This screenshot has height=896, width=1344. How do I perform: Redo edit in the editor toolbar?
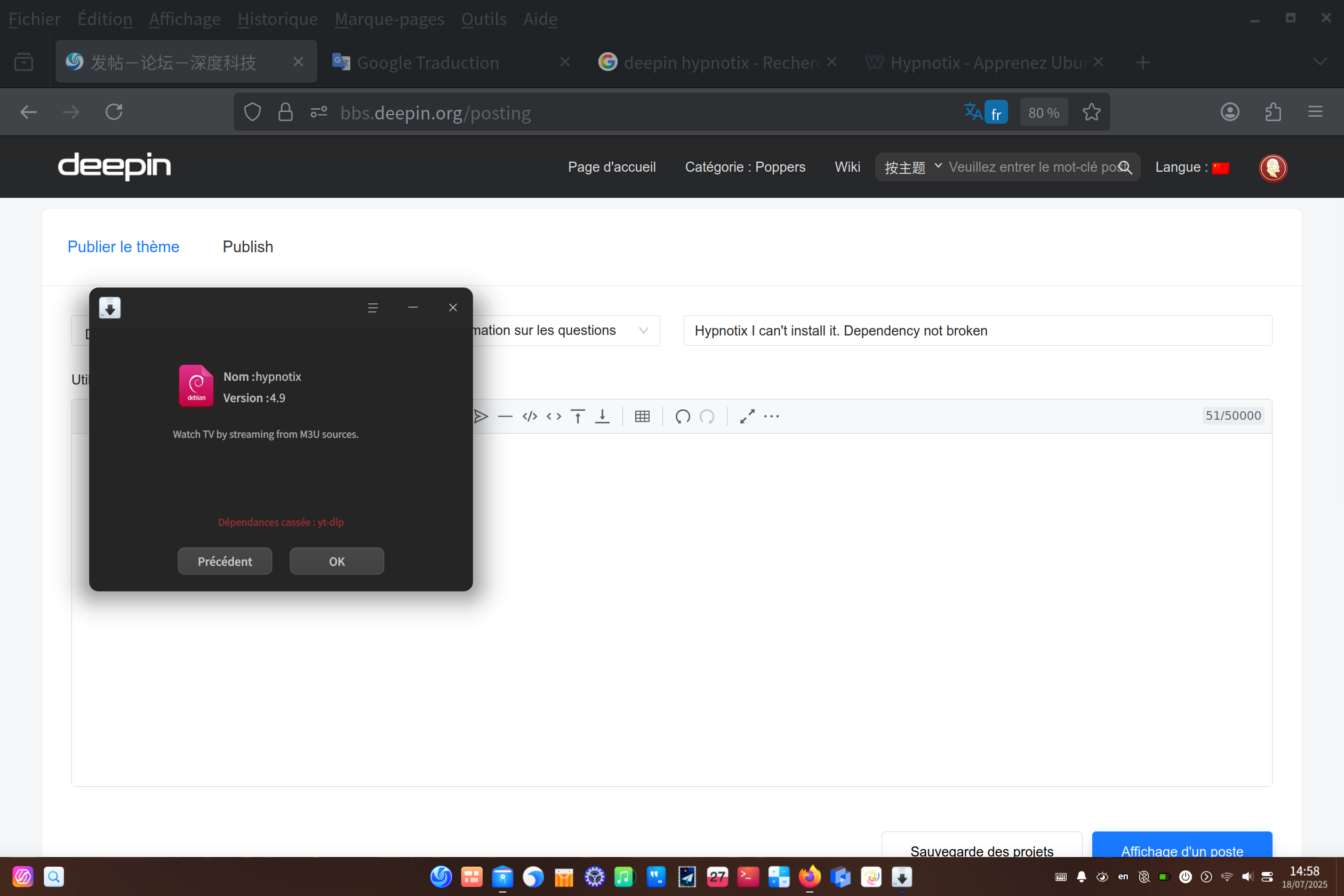[707, 417]
